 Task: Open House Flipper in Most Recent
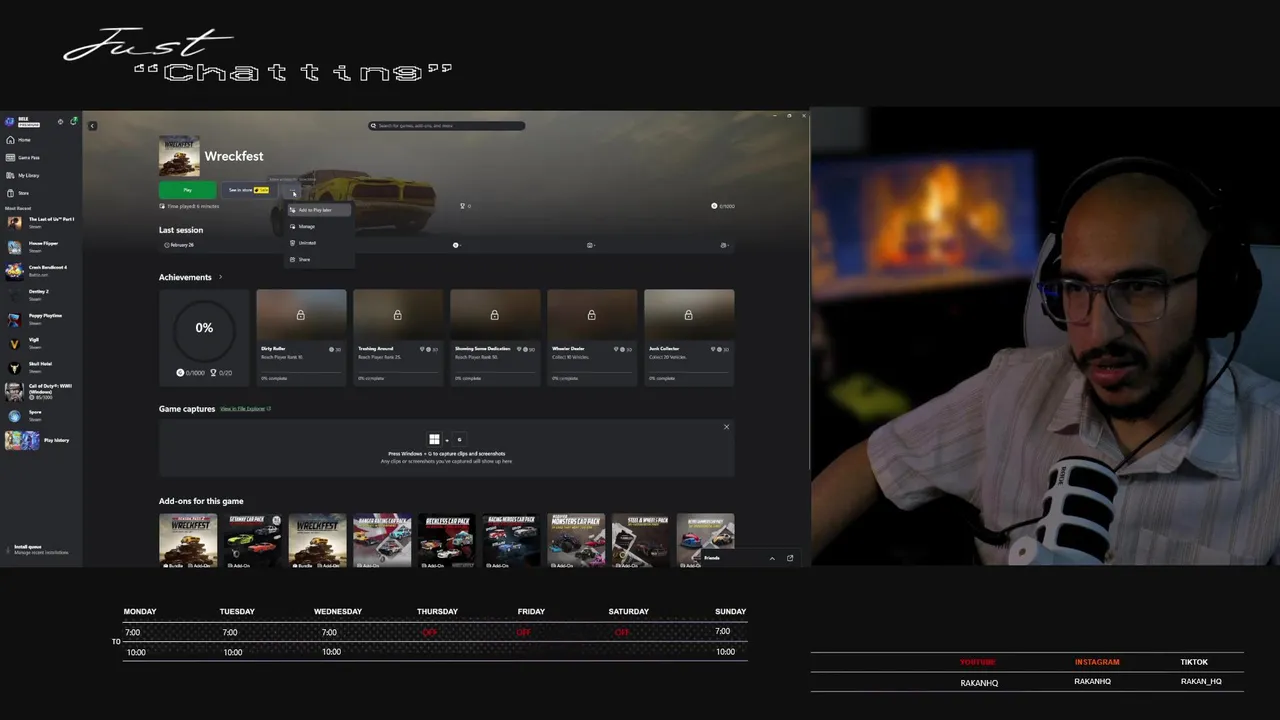click(41, 246)
